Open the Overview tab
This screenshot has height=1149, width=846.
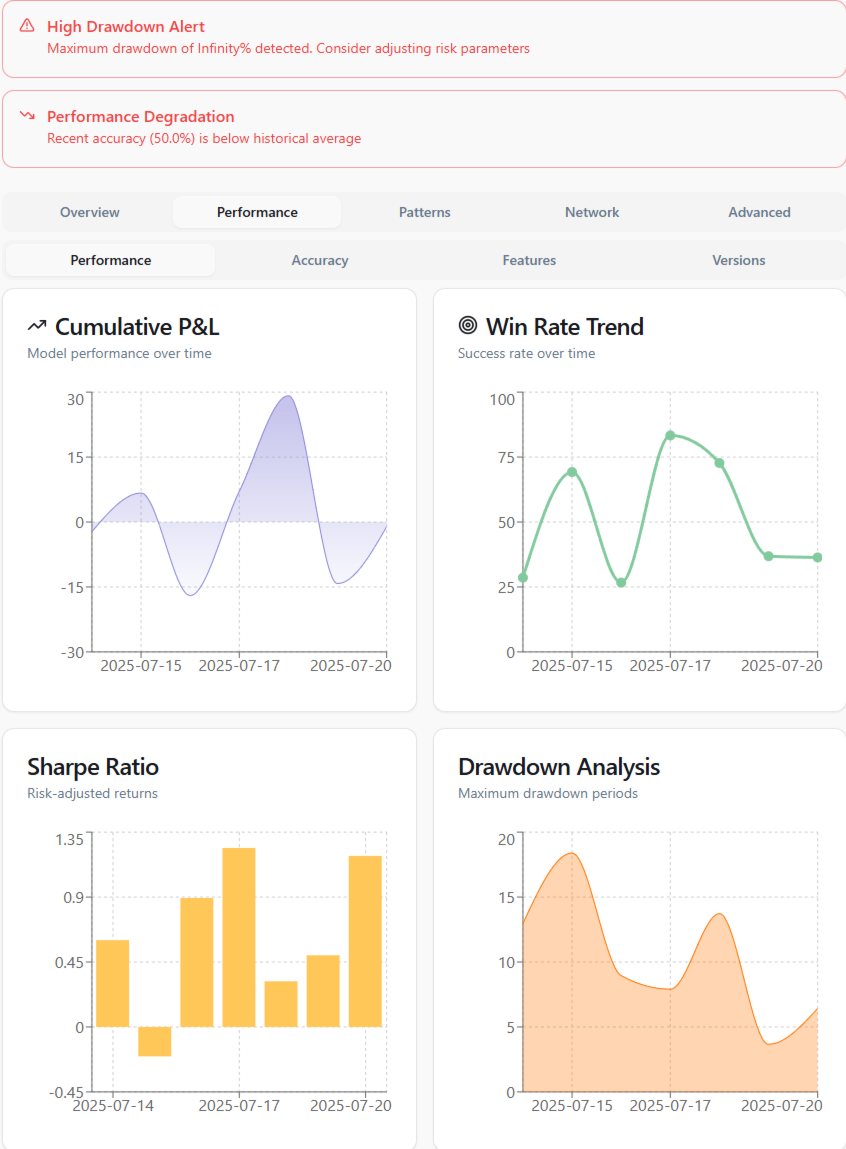90,212
